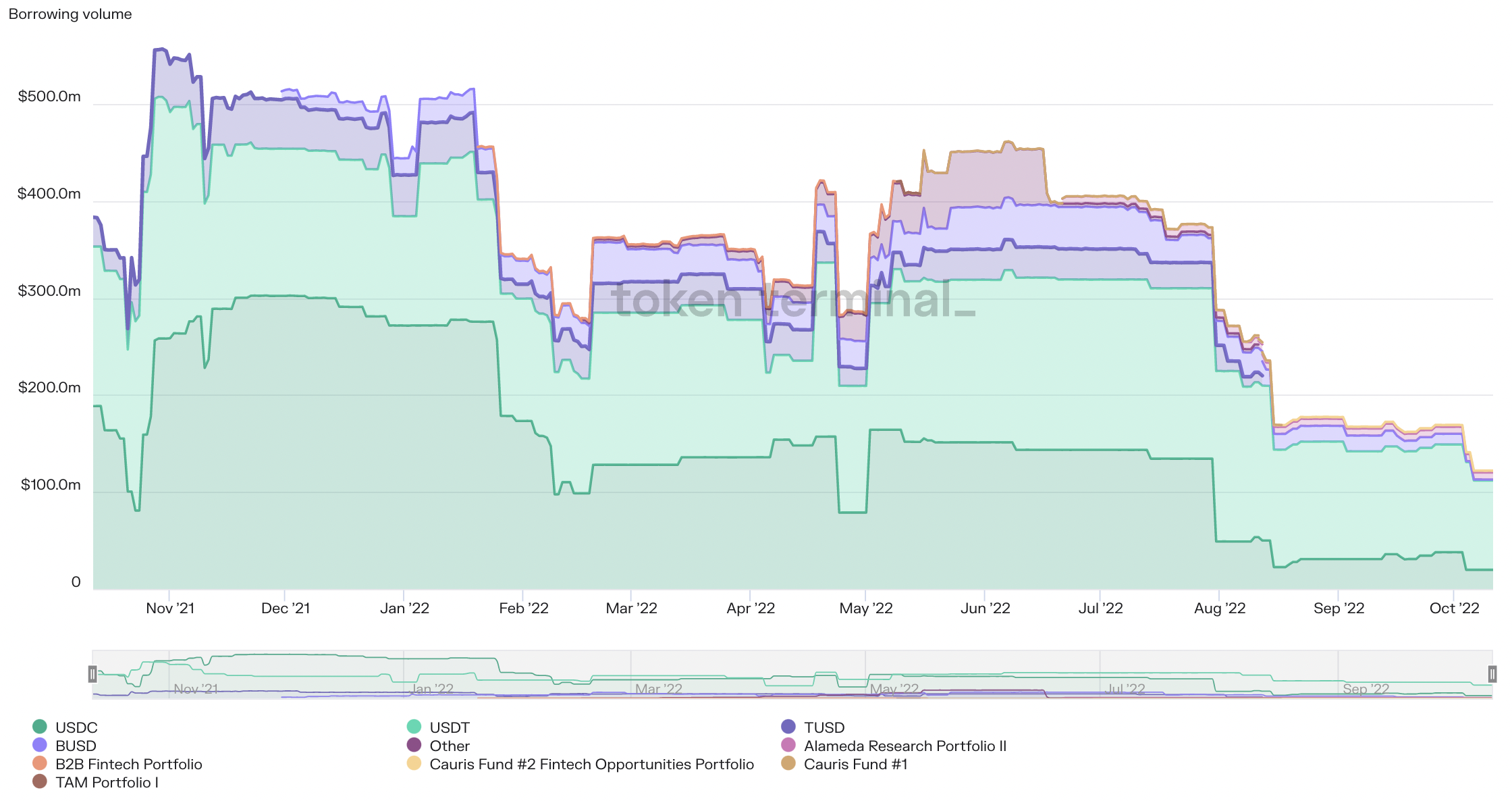Click the $500.0m y-axis label
Viewport: 1512px width, 801px height.
[49, 97]
